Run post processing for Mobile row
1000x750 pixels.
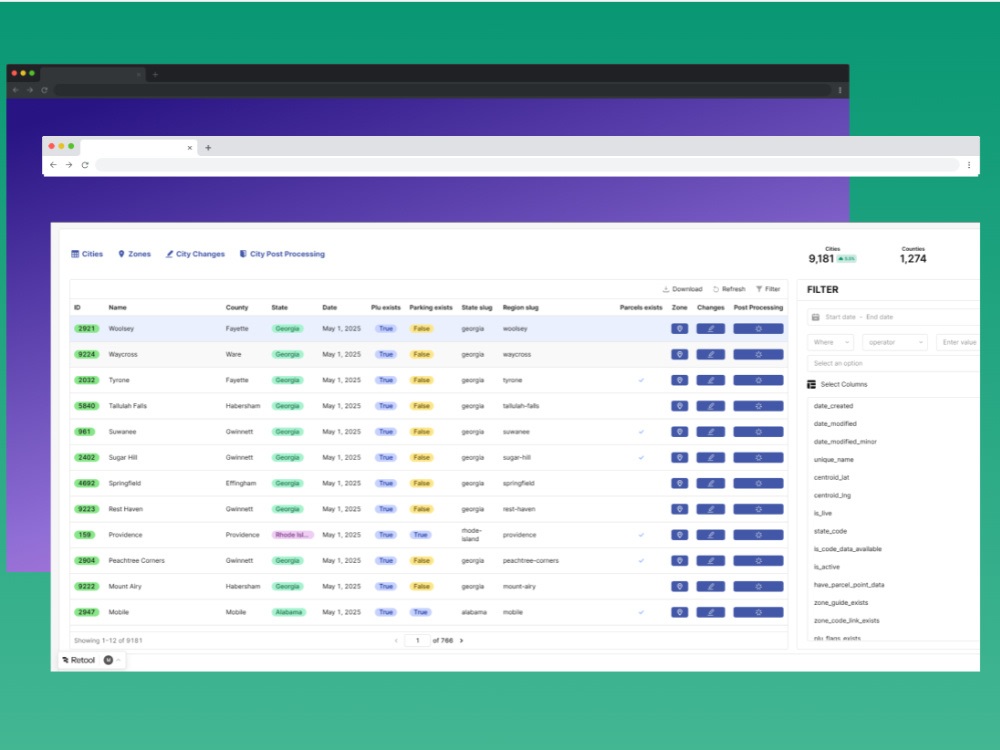758,612
